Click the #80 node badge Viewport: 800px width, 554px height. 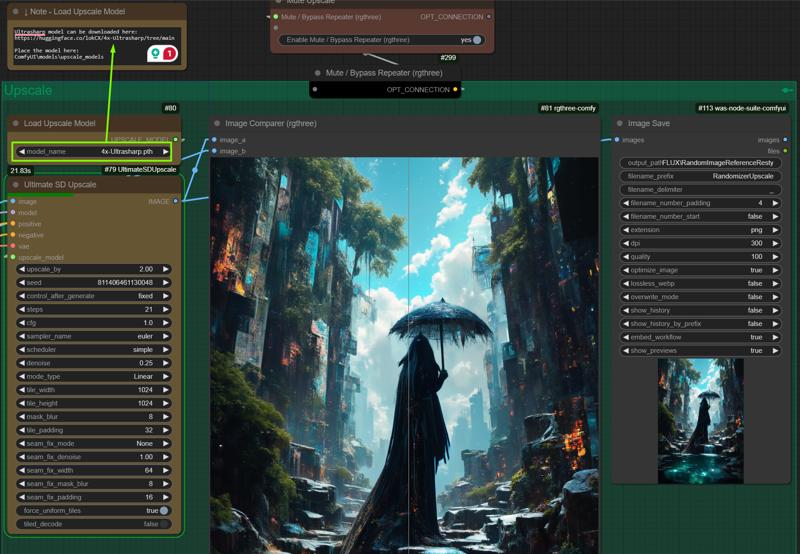[170, 108]
